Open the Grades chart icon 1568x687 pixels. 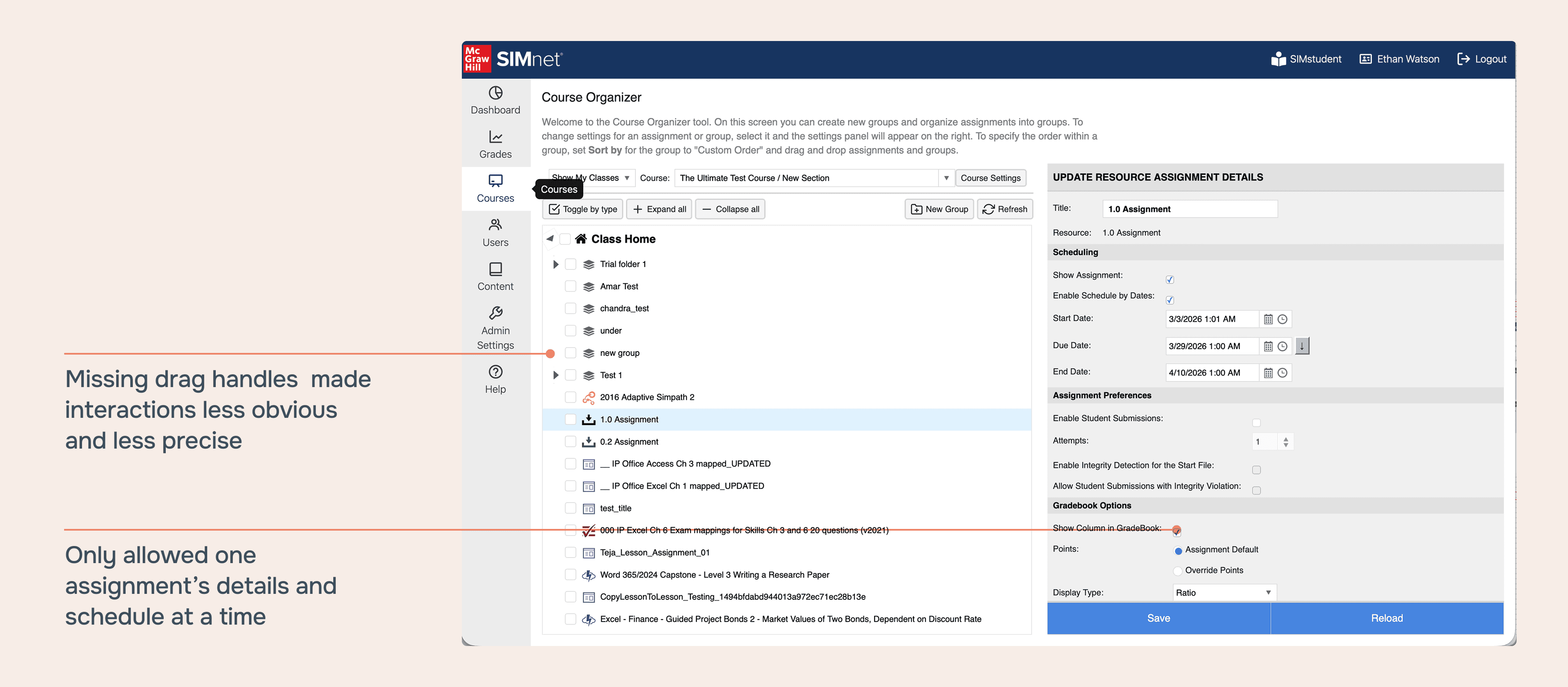coord(495,138)
